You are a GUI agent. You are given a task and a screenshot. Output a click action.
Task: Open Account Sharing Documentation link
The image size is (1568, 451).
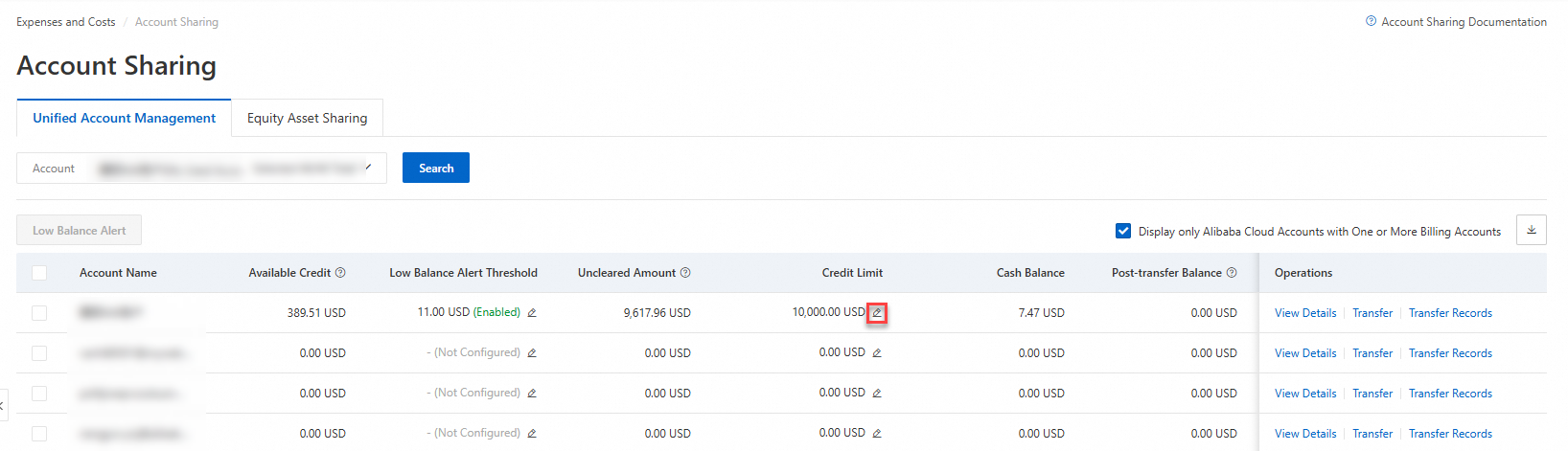tap(1463, 22)
